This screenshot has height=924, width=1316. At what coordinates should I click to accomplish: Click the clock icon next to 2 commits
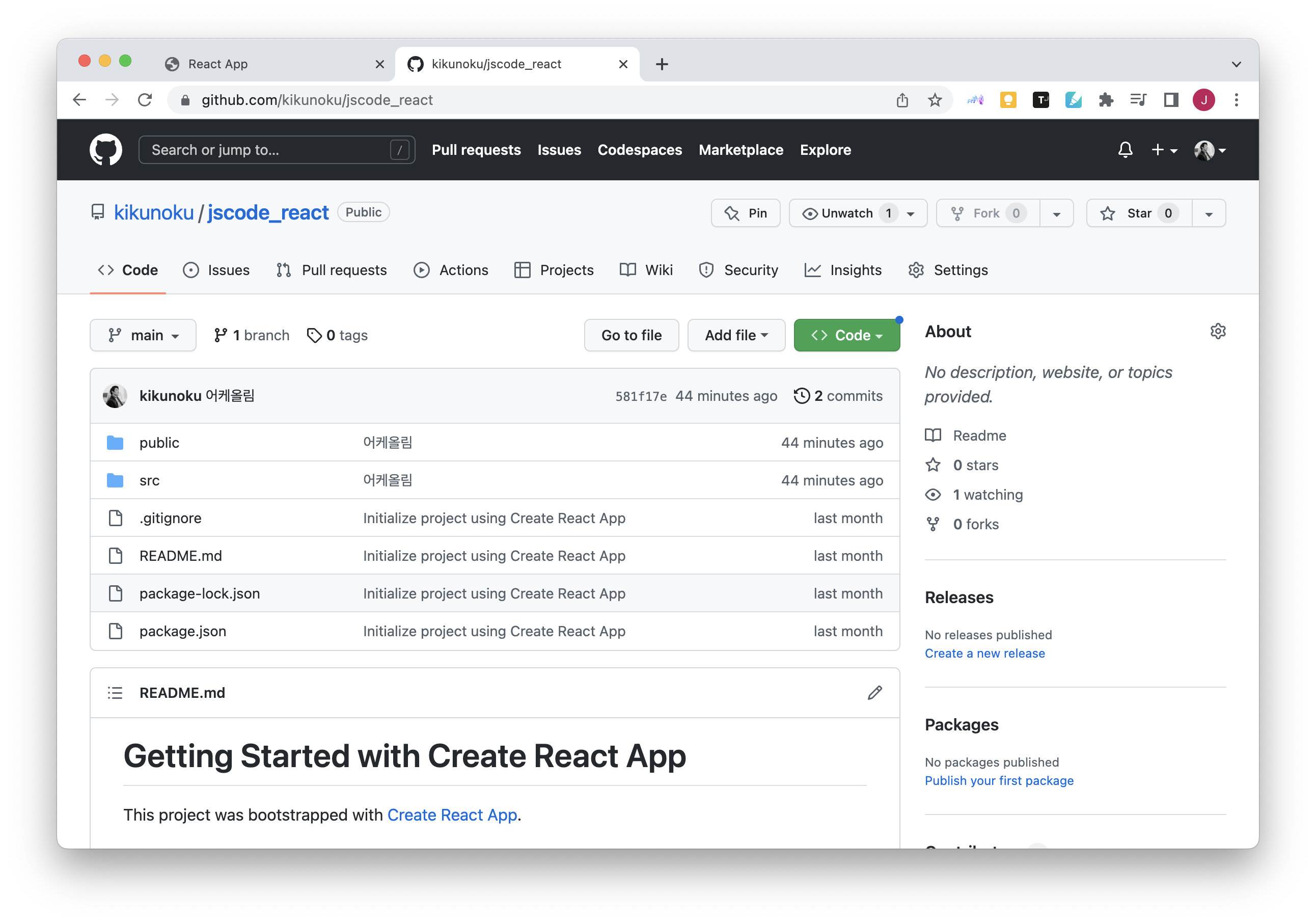[801, 395]
